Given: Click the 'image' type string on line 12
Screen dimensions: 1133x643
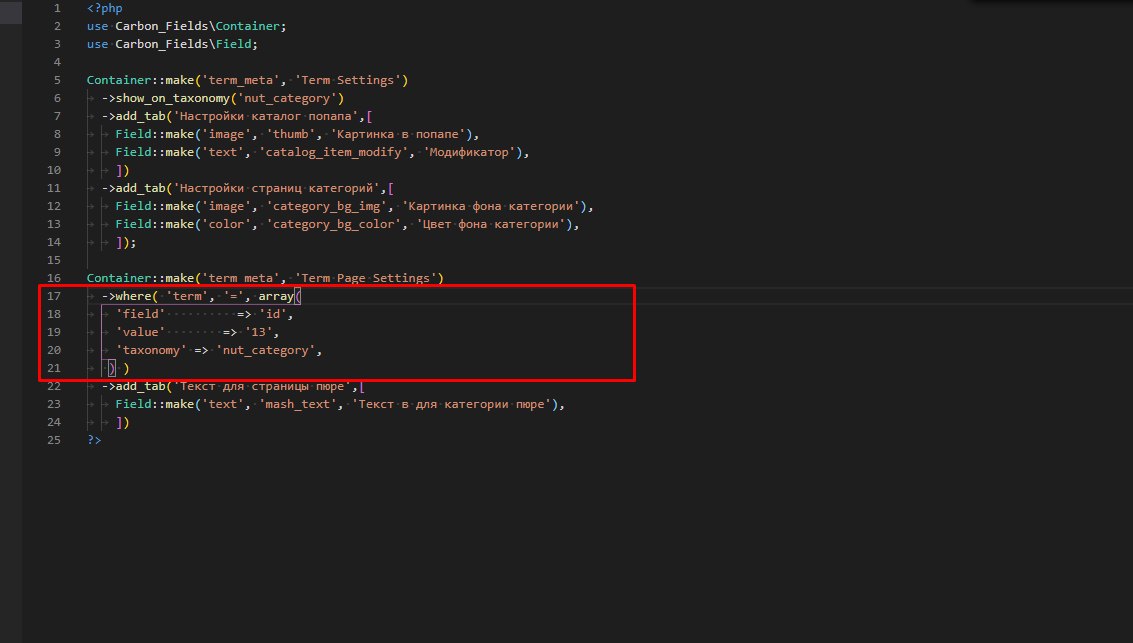Looking at the screenshot, I should pos(226,207).
